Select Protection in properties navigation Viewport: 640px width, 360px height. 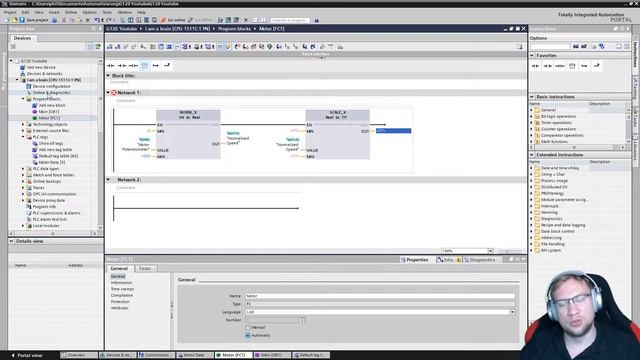click(x=120, y=302)
